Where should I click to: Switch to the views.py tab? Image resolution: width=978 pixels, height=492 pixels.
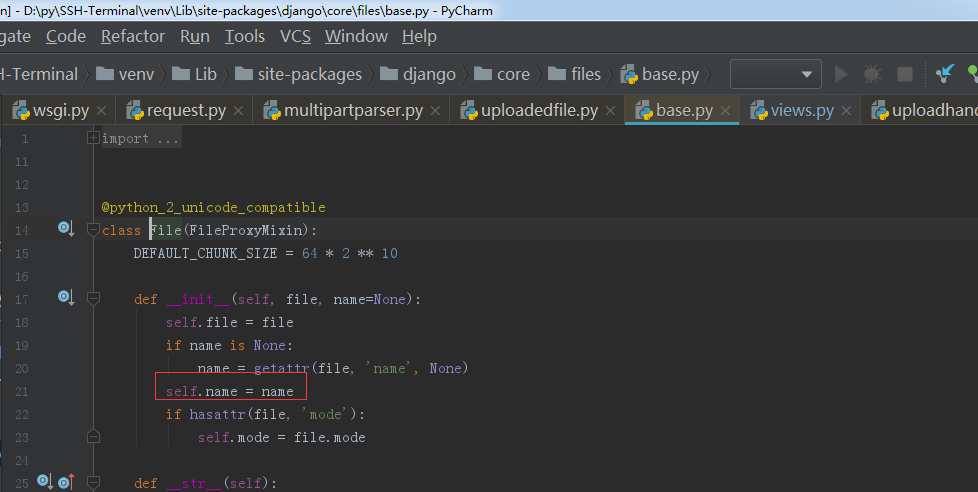801,110
